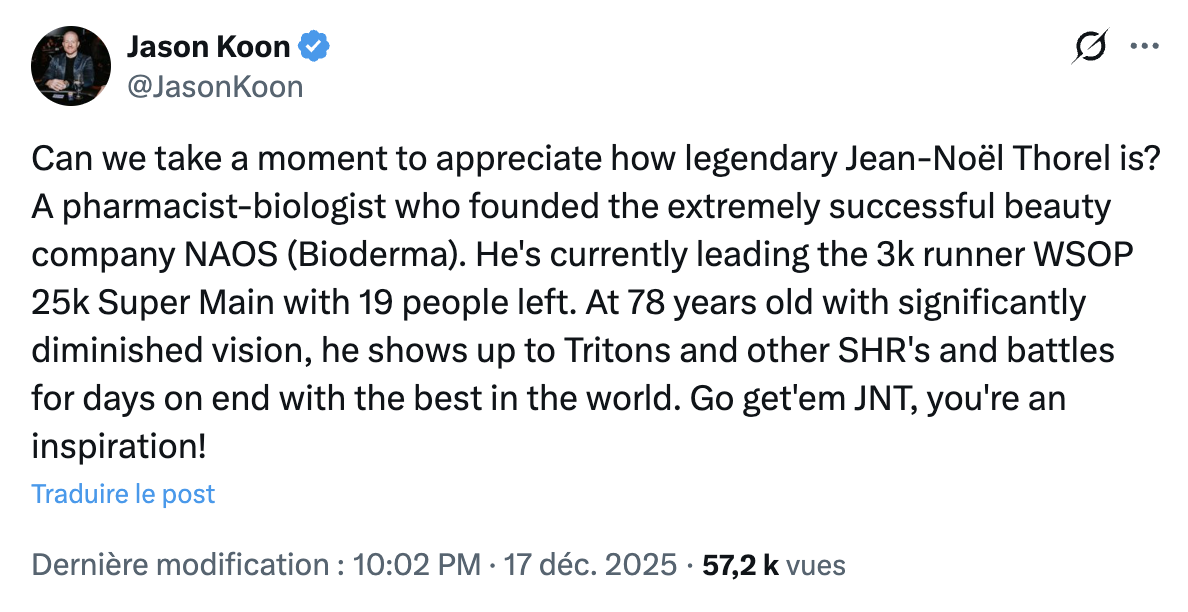Open Jason Koon's profile picture
The image size is (1188, 612).
tap(70, 66)
